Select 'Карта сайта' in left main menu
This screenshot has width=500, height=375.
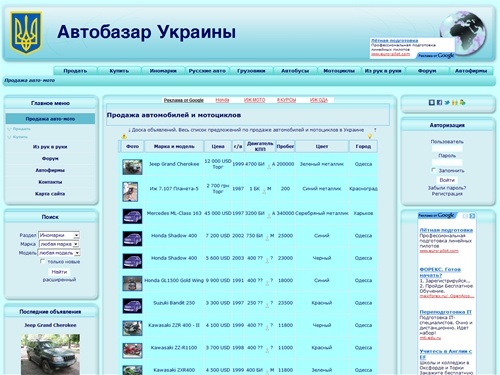pyautogui.click(x=50, y=194)
